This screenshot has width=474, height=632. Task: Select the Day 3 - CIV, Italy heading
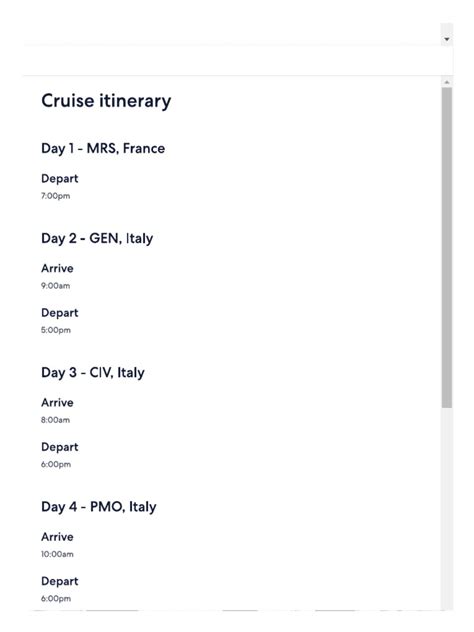pos(93,372)
